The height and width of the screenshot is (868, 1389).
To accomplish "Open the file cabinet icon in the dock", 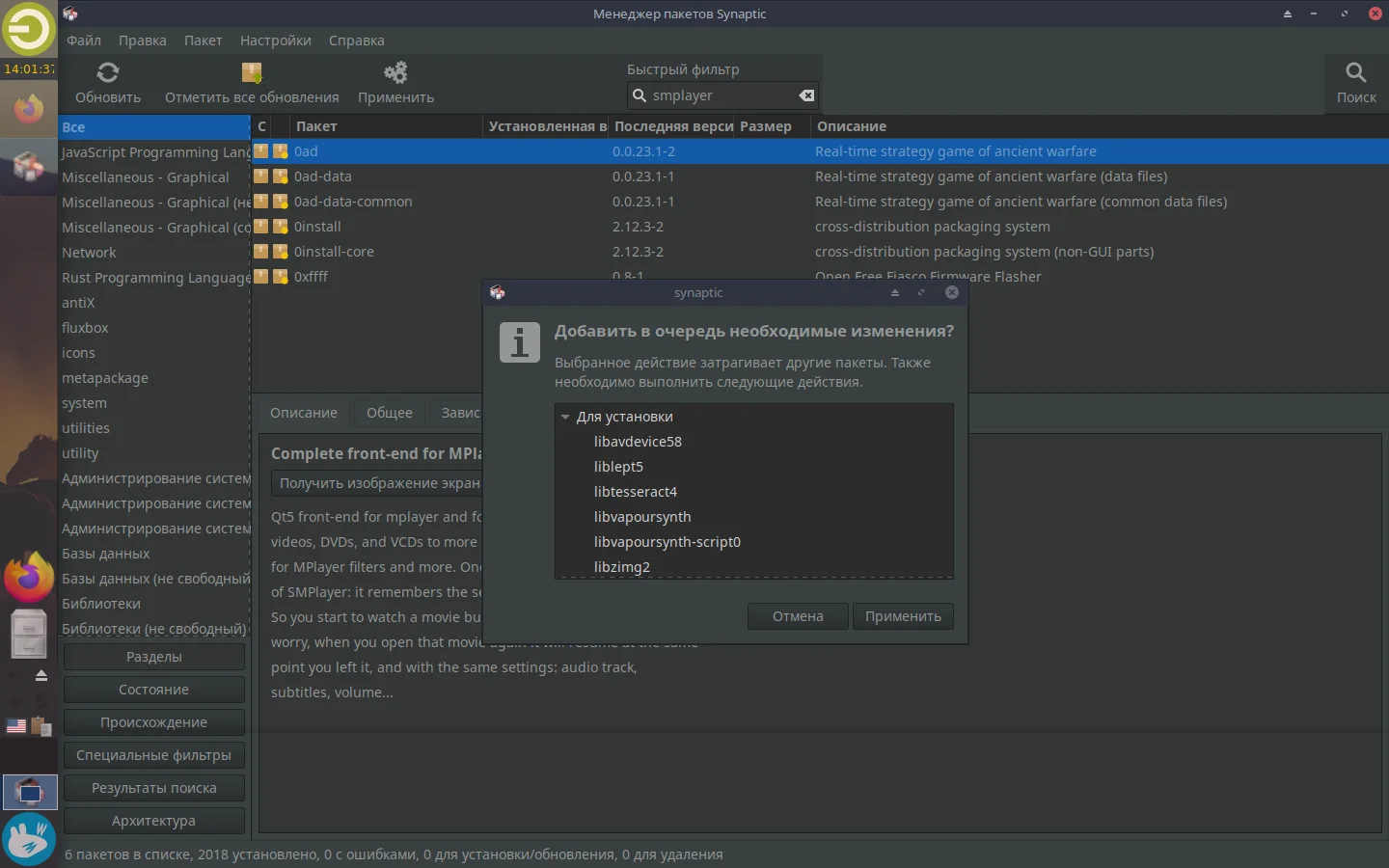I will pos(29,634).
